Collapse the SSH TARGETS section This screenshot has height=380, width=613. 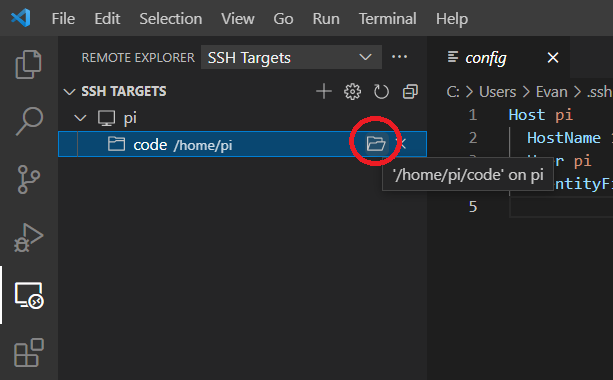69,92
